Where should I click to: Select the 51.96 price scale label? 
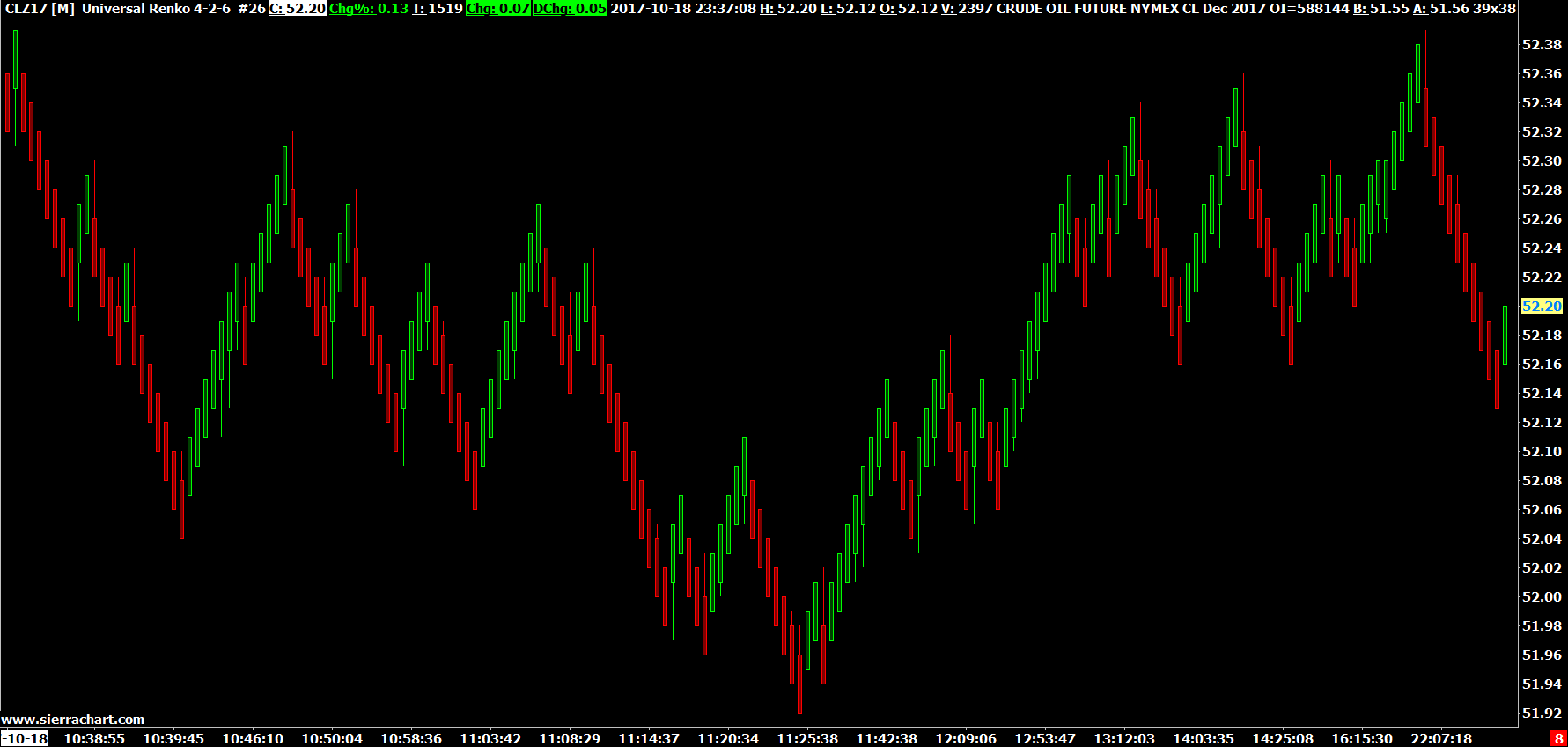1542,655
